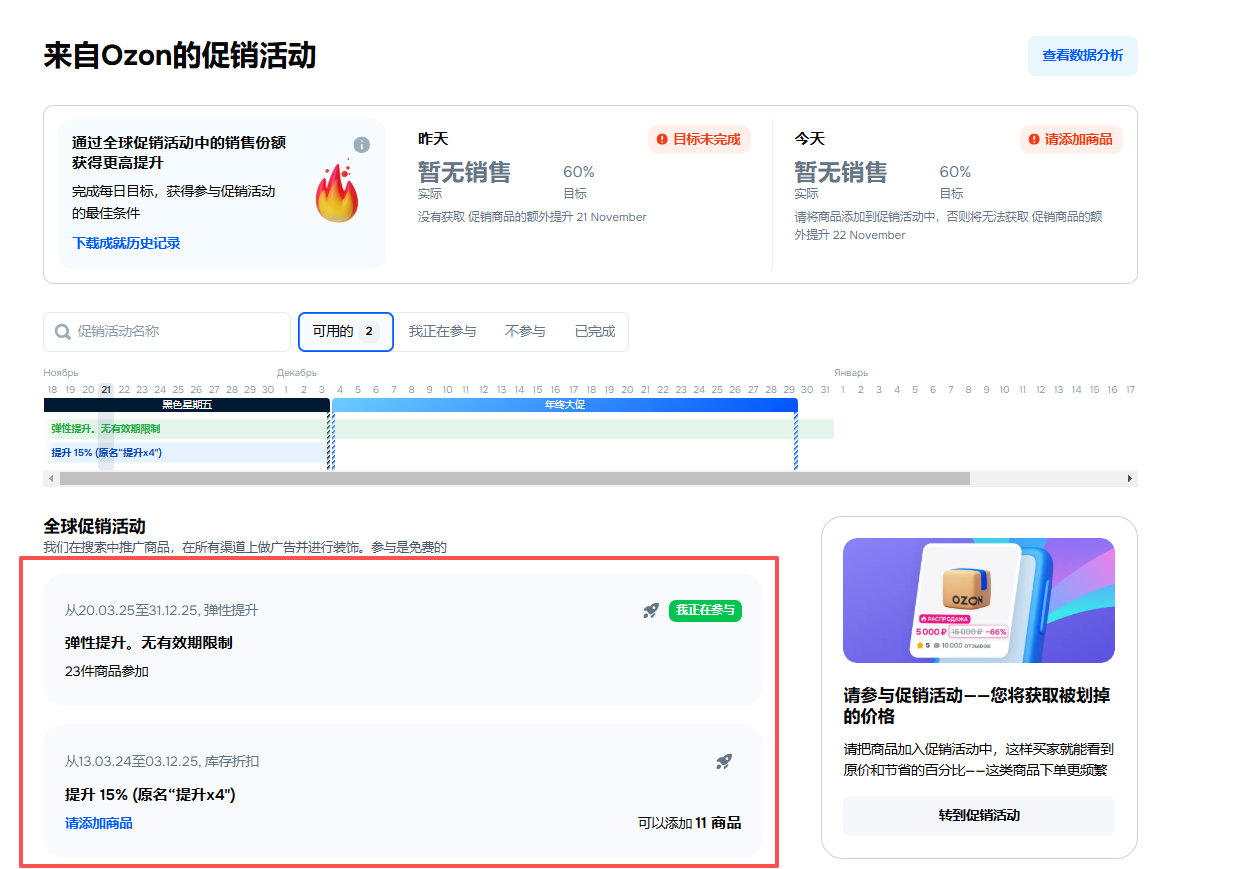The image size is (1240, 869).
Task: Open the 下载成就历史记录 link
Action: pos(126,243)
